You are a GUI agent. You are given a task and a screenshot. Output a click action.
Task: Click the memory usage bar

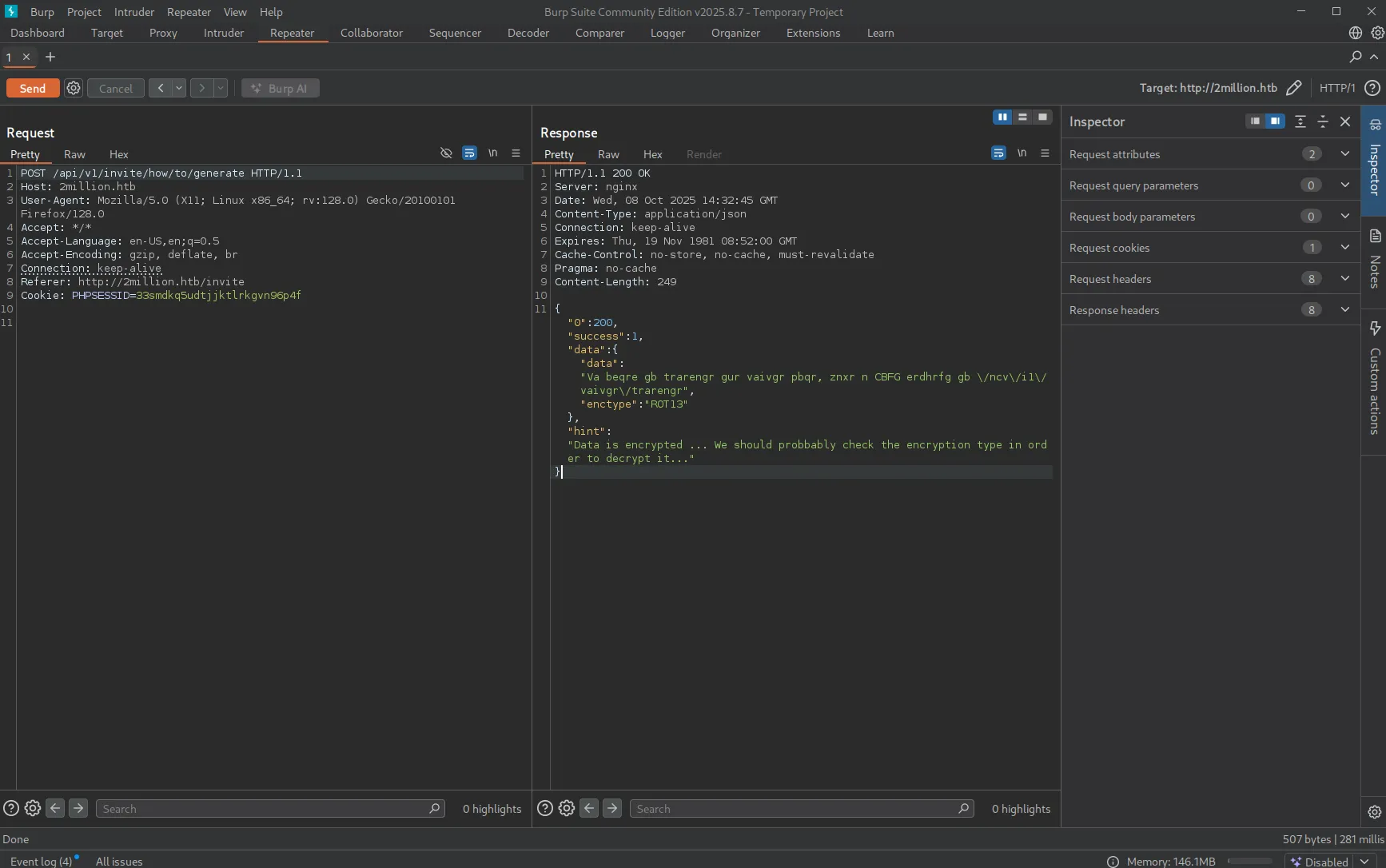[x=1249, y=861]
